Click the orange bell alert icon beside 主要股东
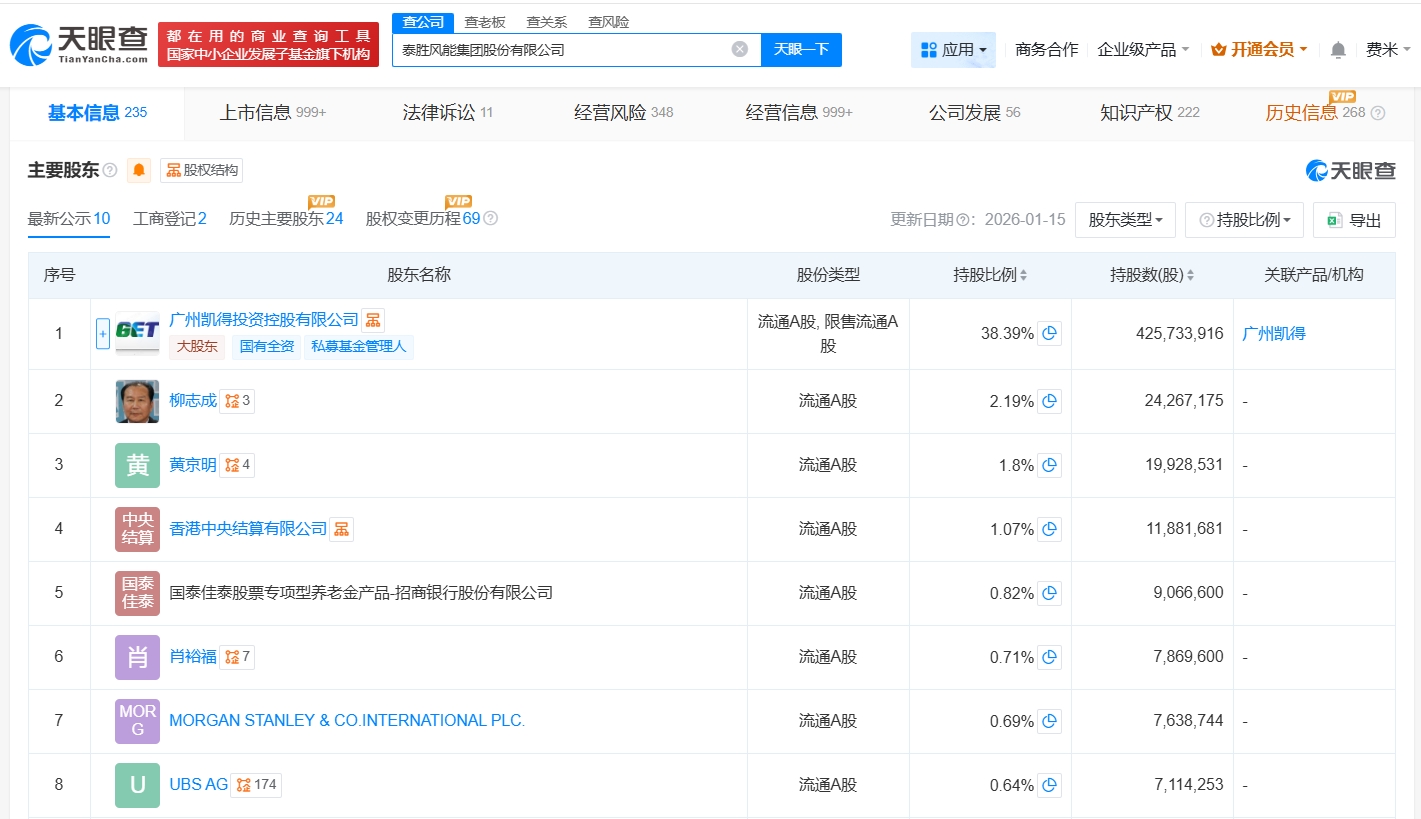This screenshot has height=819, width=1421. click(139, 170)
